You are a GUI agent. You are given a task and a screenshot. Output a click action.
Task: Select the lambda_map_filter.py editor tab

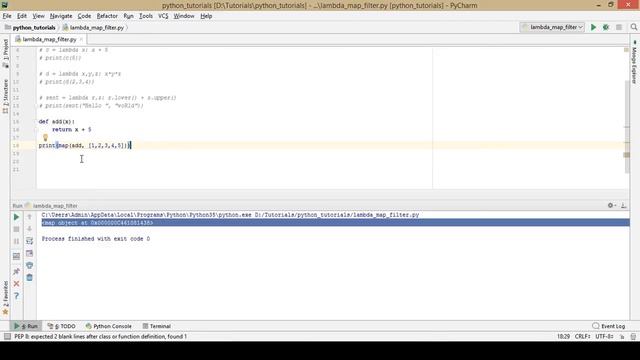click(x=49, y=39)
